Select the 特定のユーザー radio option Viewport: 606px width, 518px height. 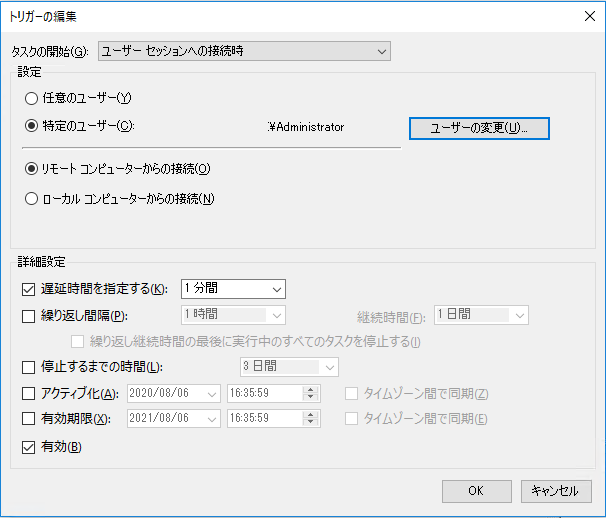click(x=32, y=126)
